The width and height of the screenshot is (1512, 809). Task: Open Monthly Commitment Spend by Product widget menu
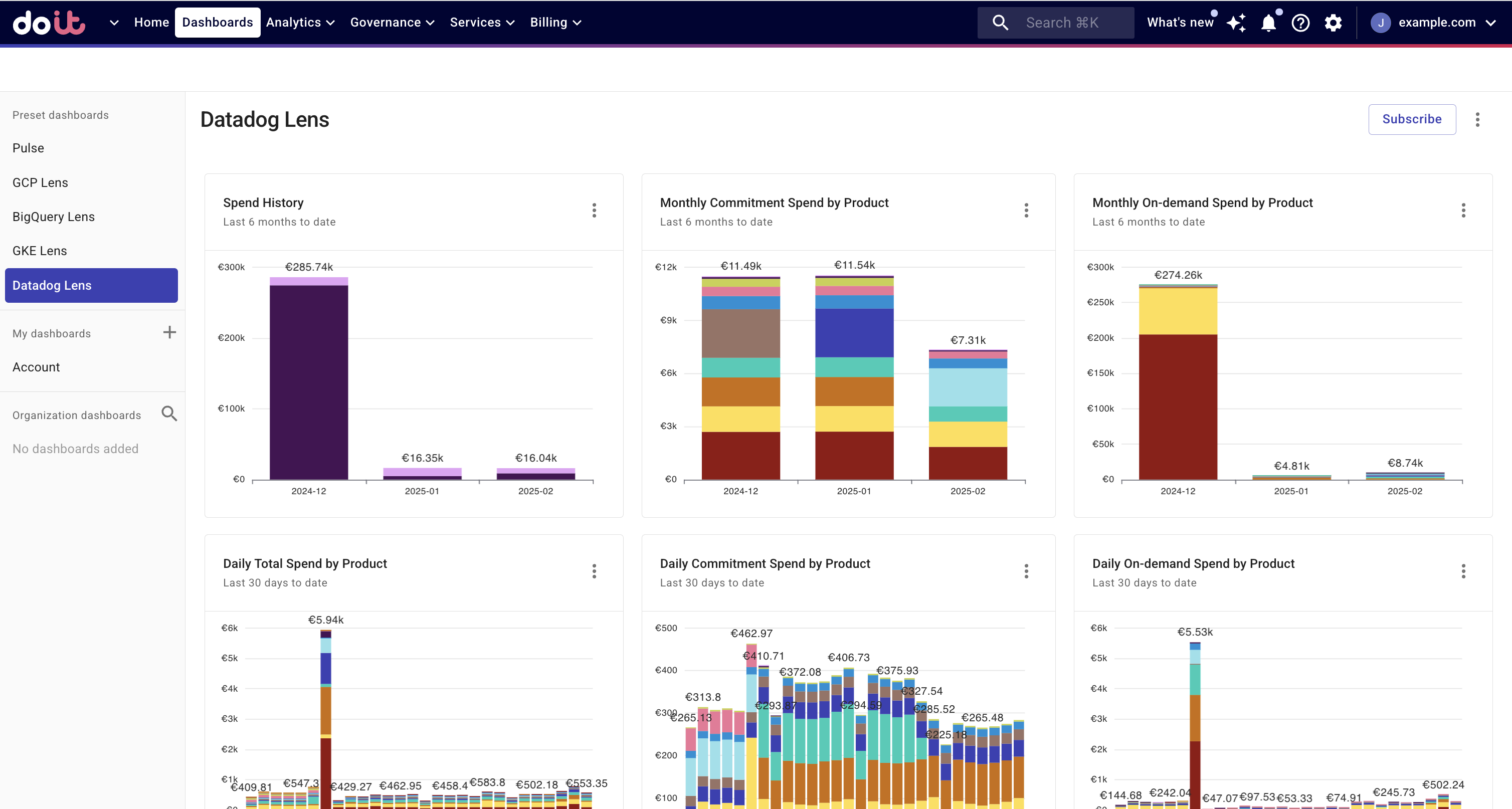point(1026,211)
